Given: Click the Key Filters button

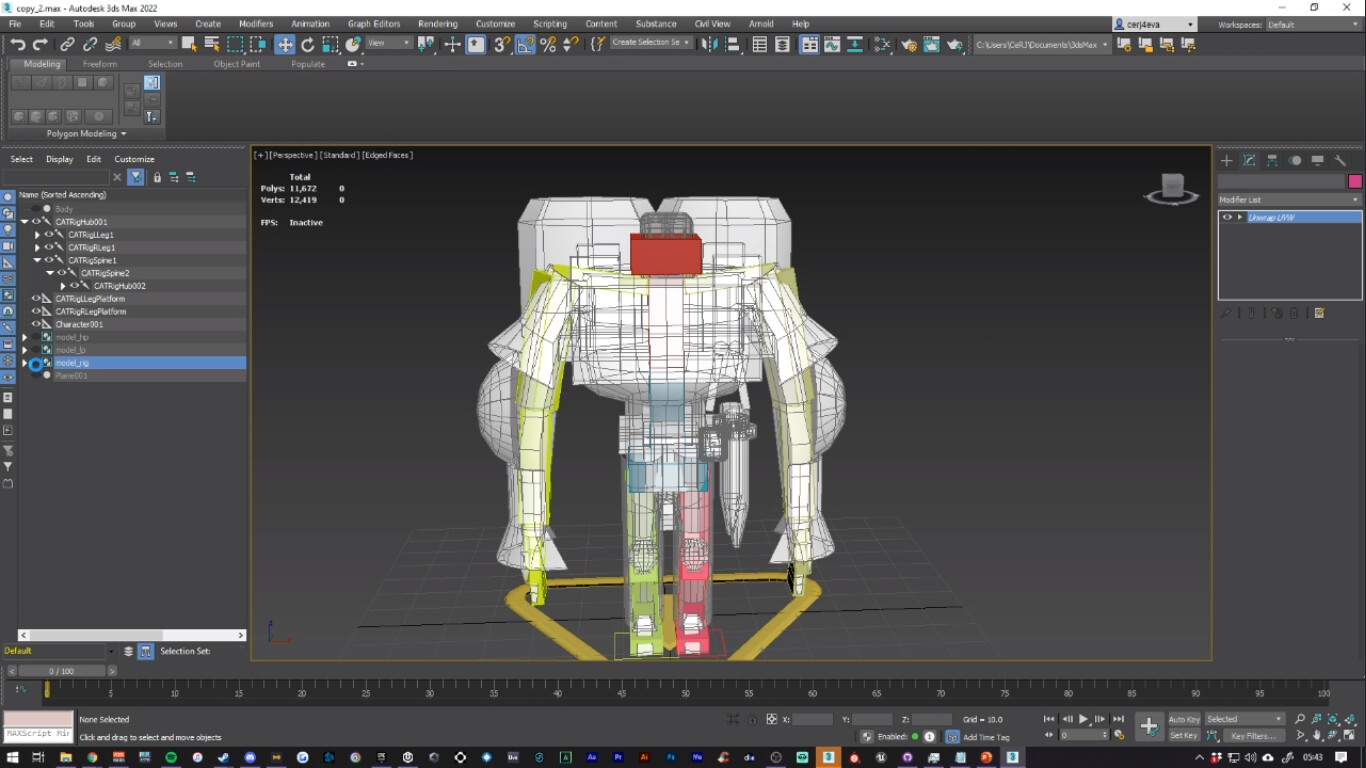Looking at the screenshot, I should tap(1254, 736).
